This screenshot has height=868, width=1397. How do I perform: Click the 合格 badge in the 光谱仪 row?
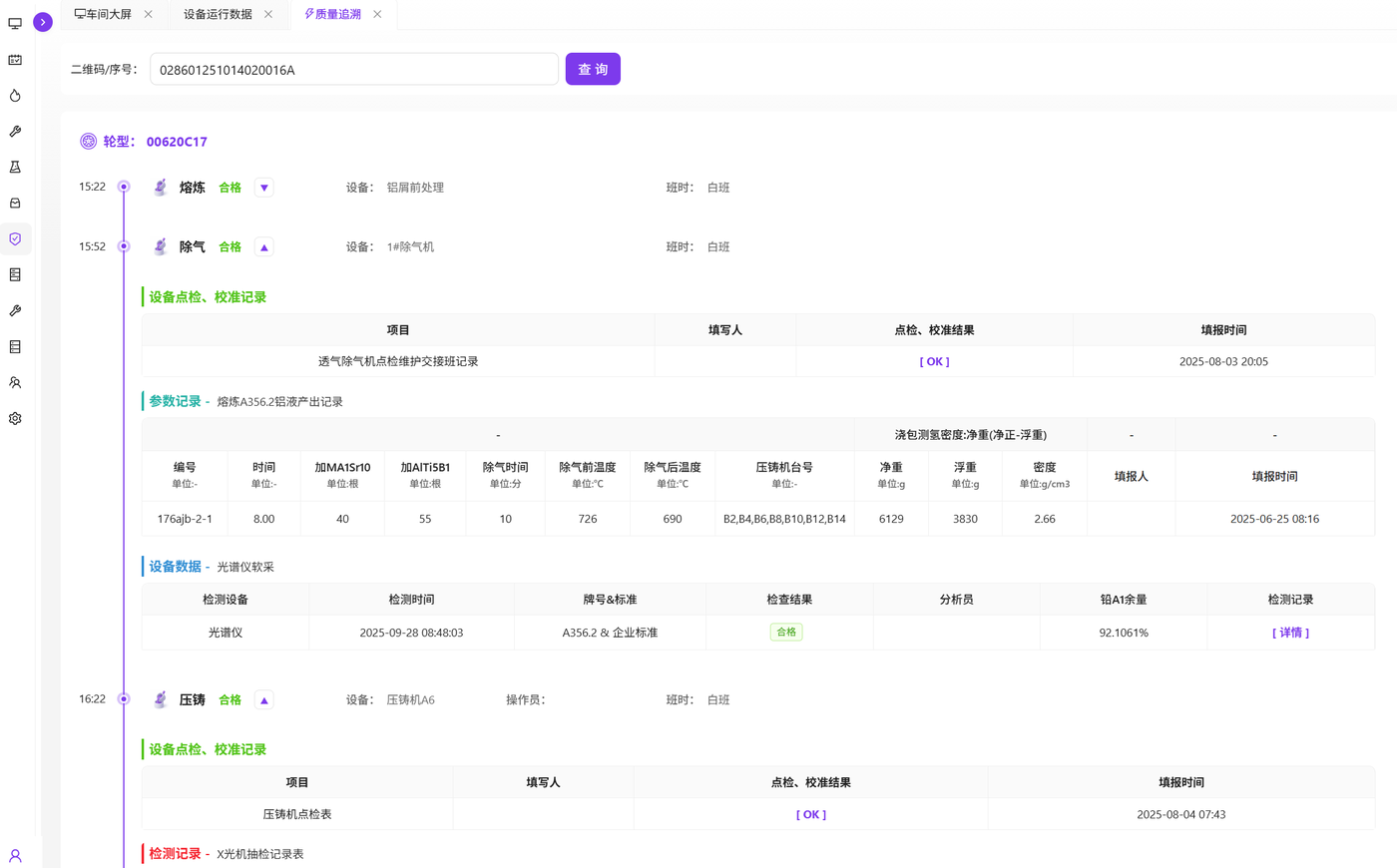coord(786,633)
